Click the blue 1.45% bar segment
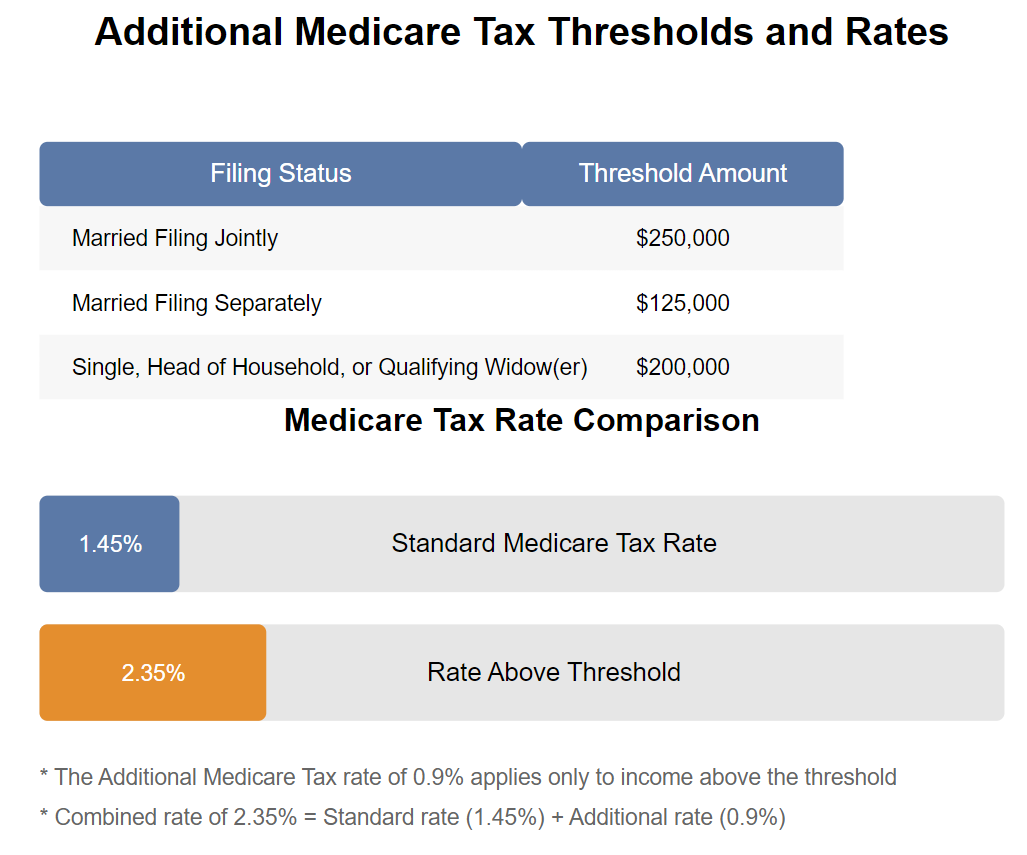Image resolution: width=1027 pixels, height=855 pixels. tap(109, 544)
